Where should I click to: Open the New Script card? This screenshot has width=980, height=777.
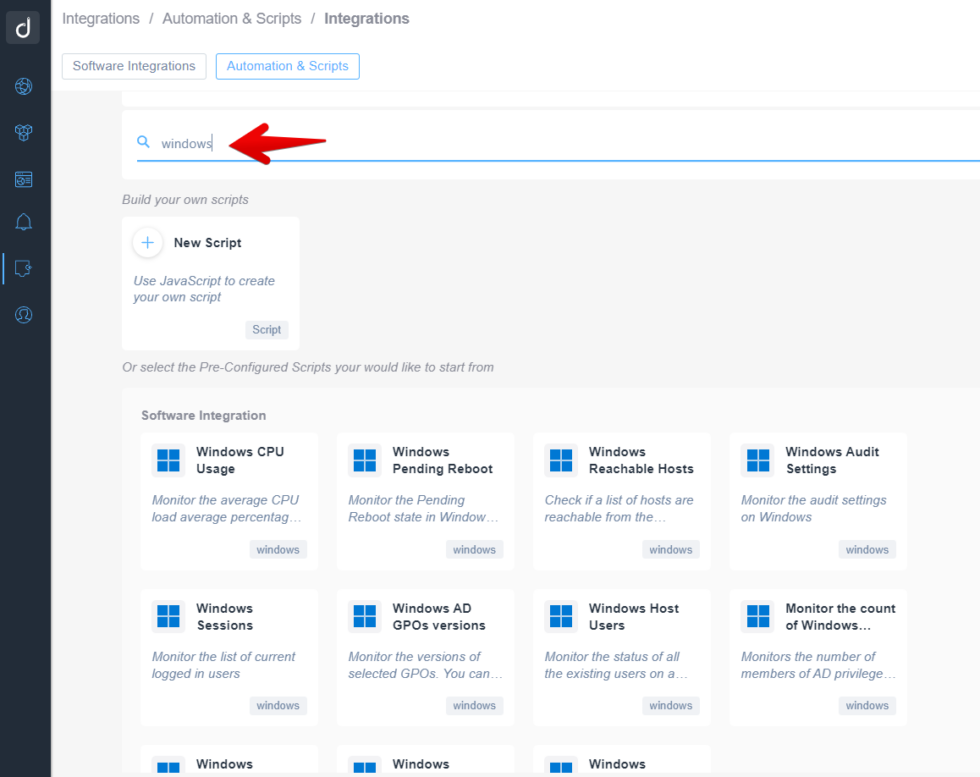tap(210, 283)
